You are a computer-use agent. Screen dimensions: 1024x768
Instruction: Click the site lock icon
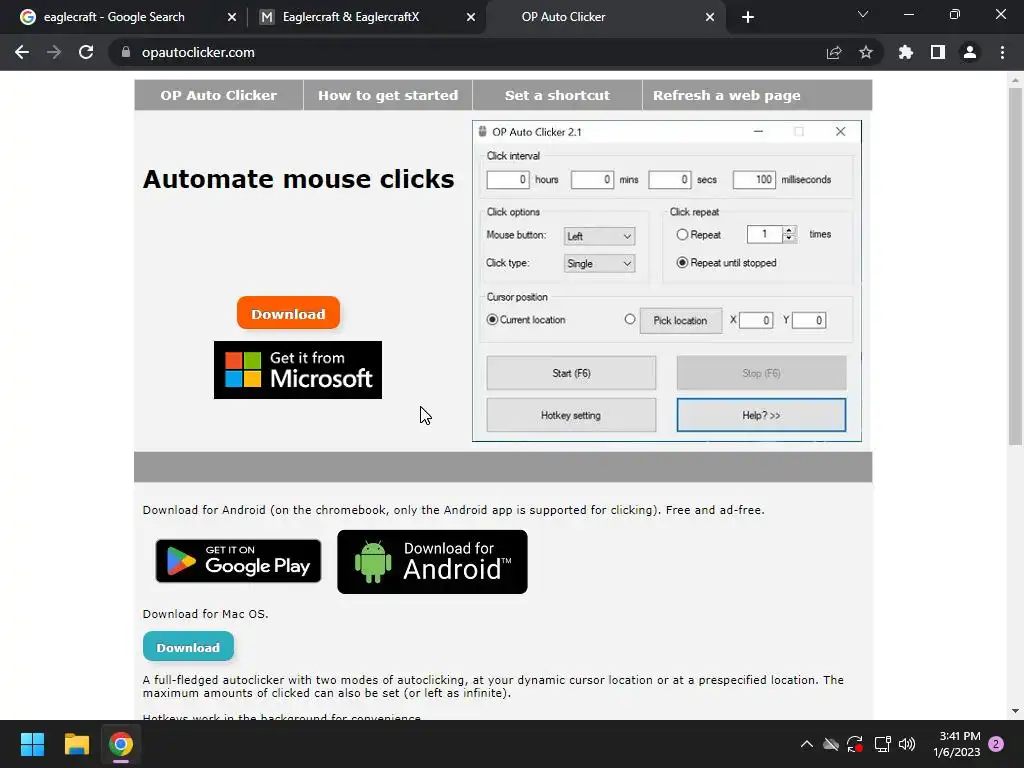point(126,52)
